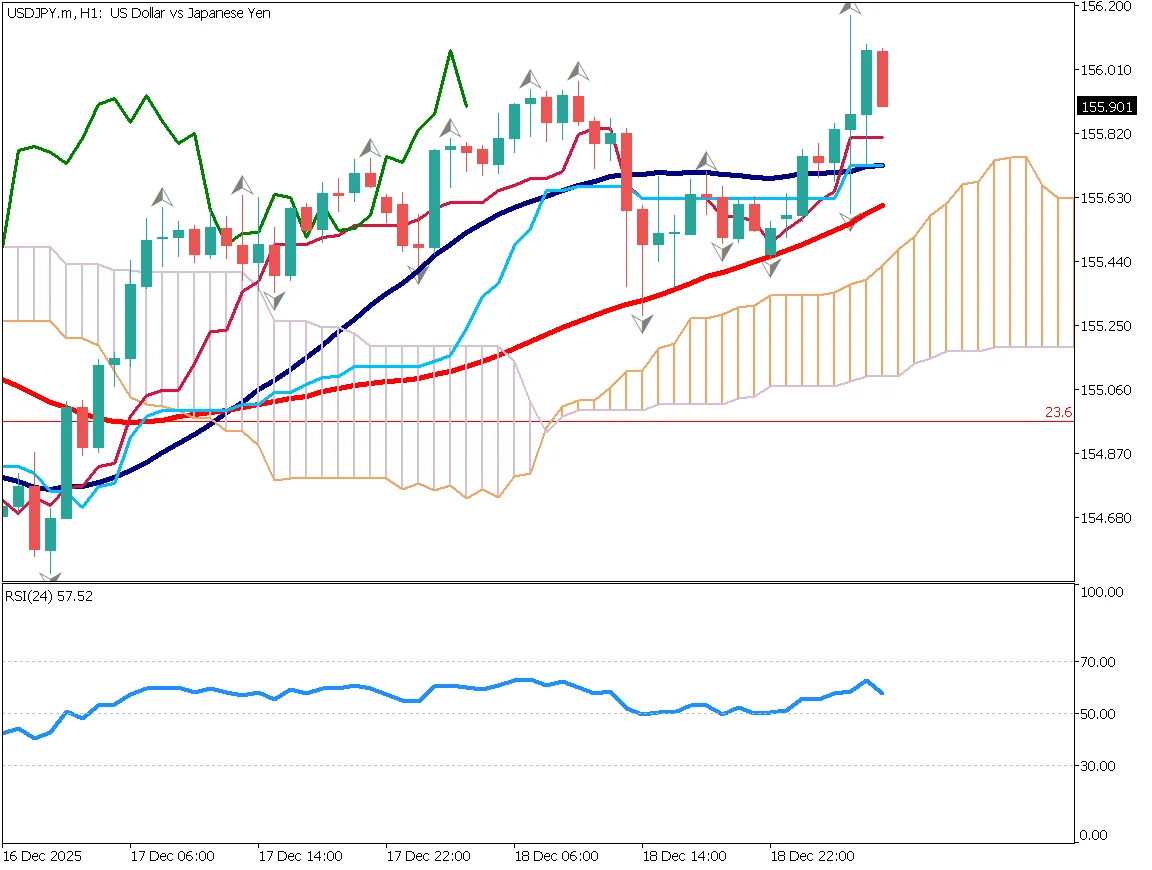Click the down-arrow marker below the 16 Dec lows
Viewport: 1152px width, 870px height.
pyautogui.click(x=51, y=575)
